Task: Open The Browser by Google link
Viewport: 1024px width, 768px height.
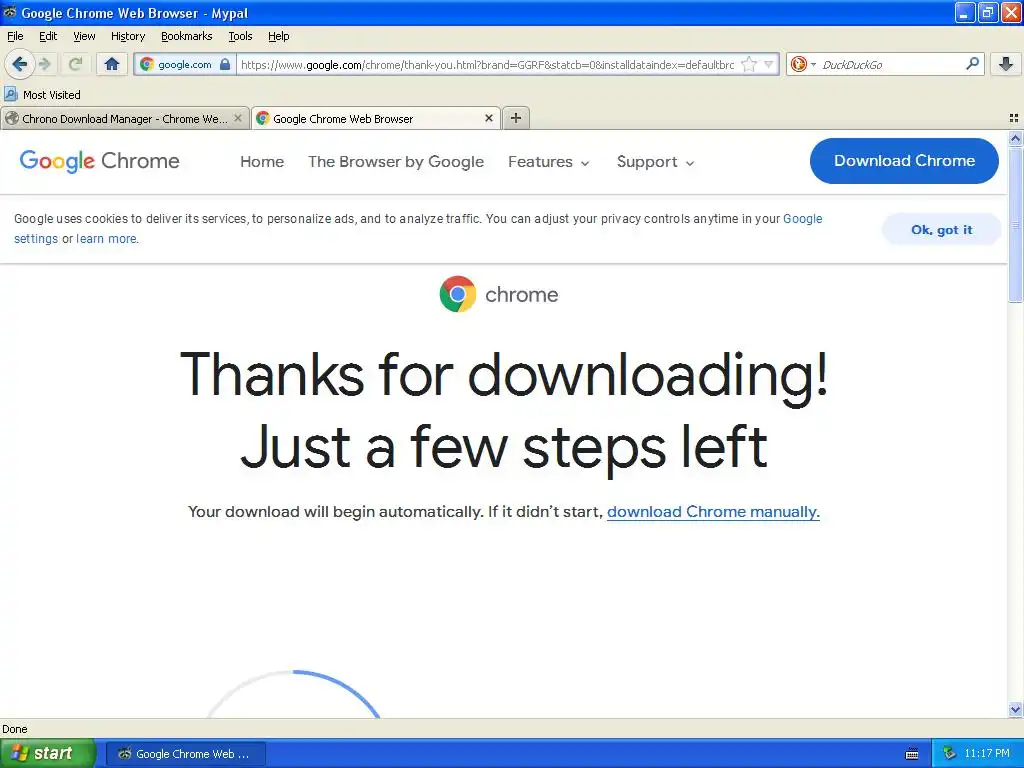Action: [396, 161]
